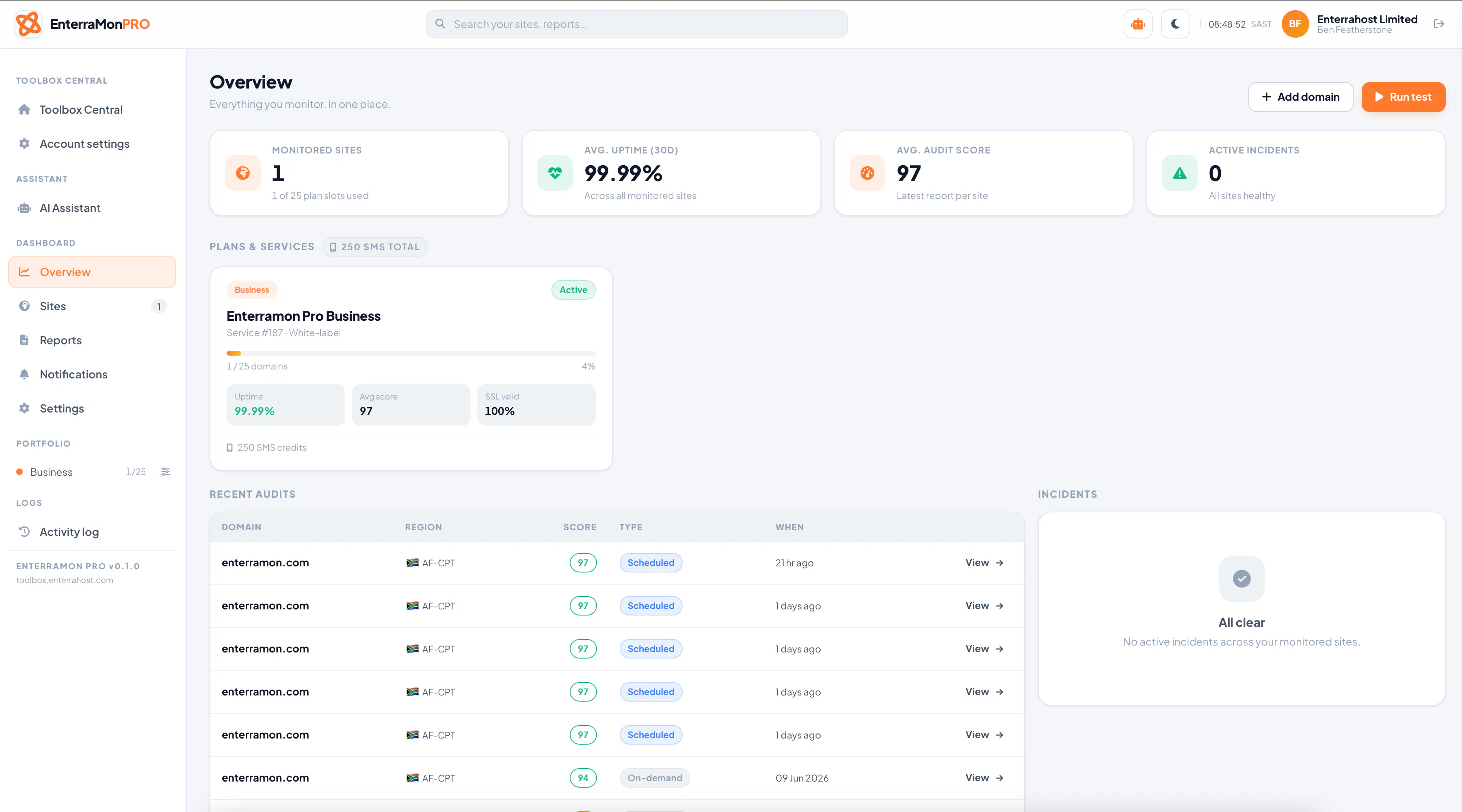Click the 250 SMS credits text
Image resolution: width=1462 pixels, height=812 pixels.
point(272,447)
